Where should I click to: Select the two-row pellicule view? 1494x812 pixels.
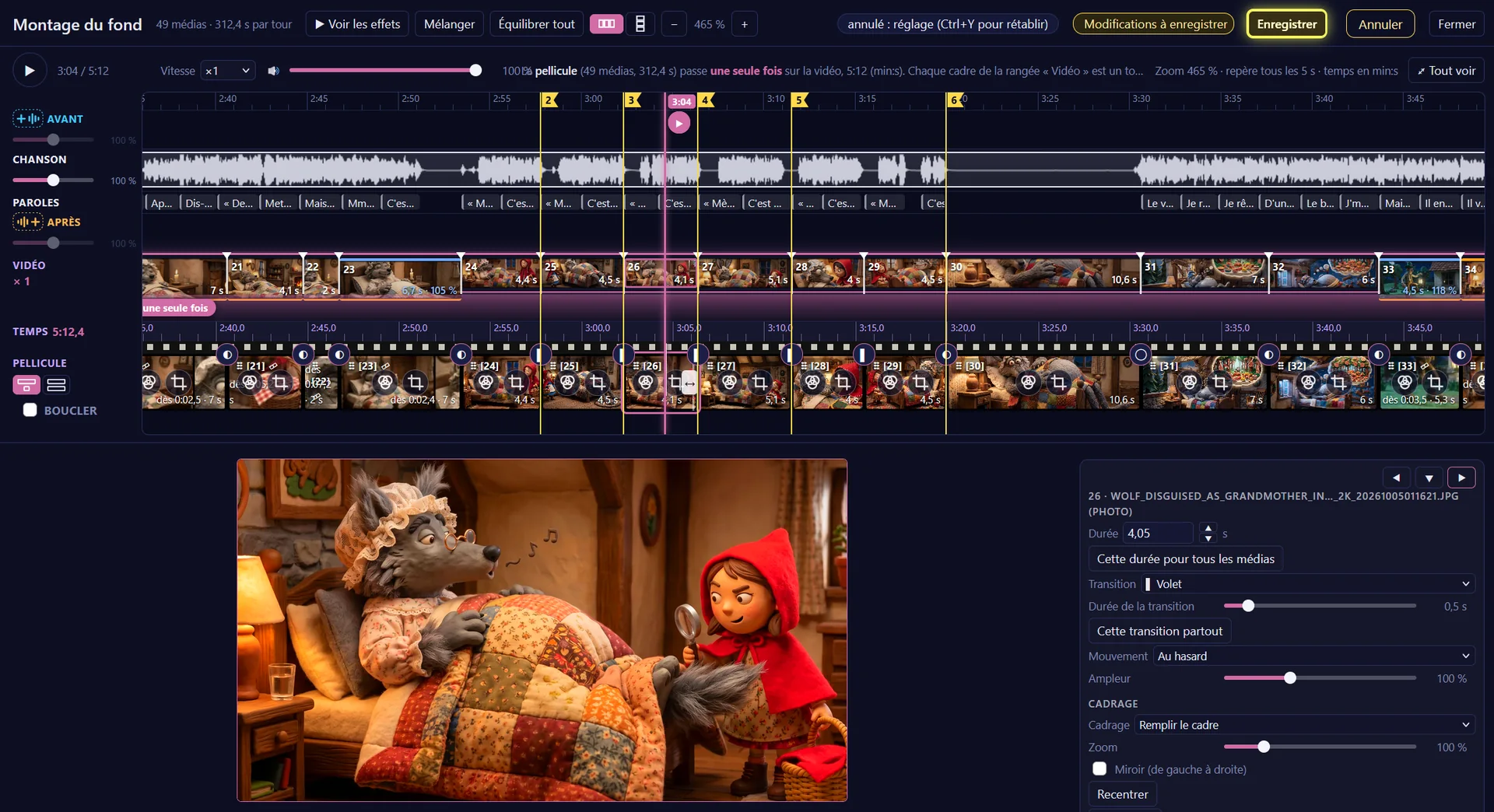(56, 385)
